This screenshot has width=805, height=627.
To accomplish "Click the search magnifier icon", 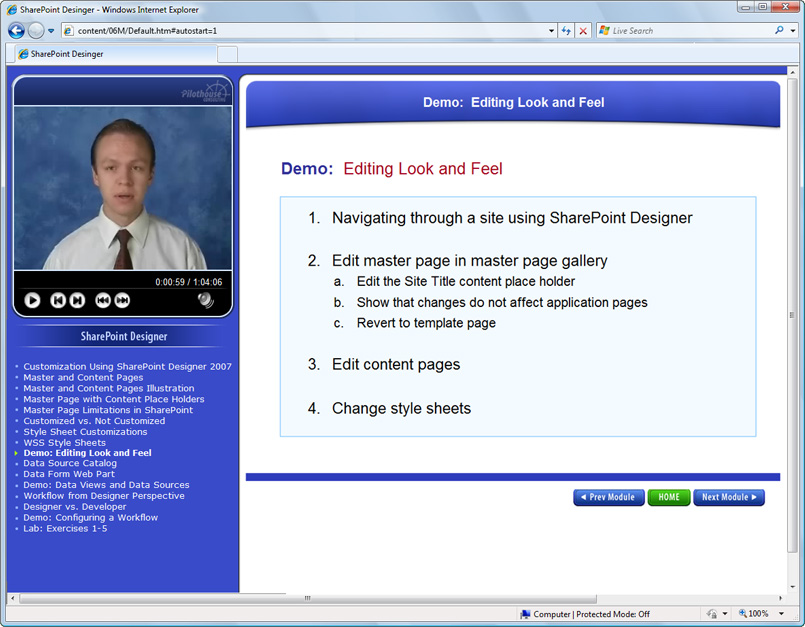I will (x=779, y=30).
